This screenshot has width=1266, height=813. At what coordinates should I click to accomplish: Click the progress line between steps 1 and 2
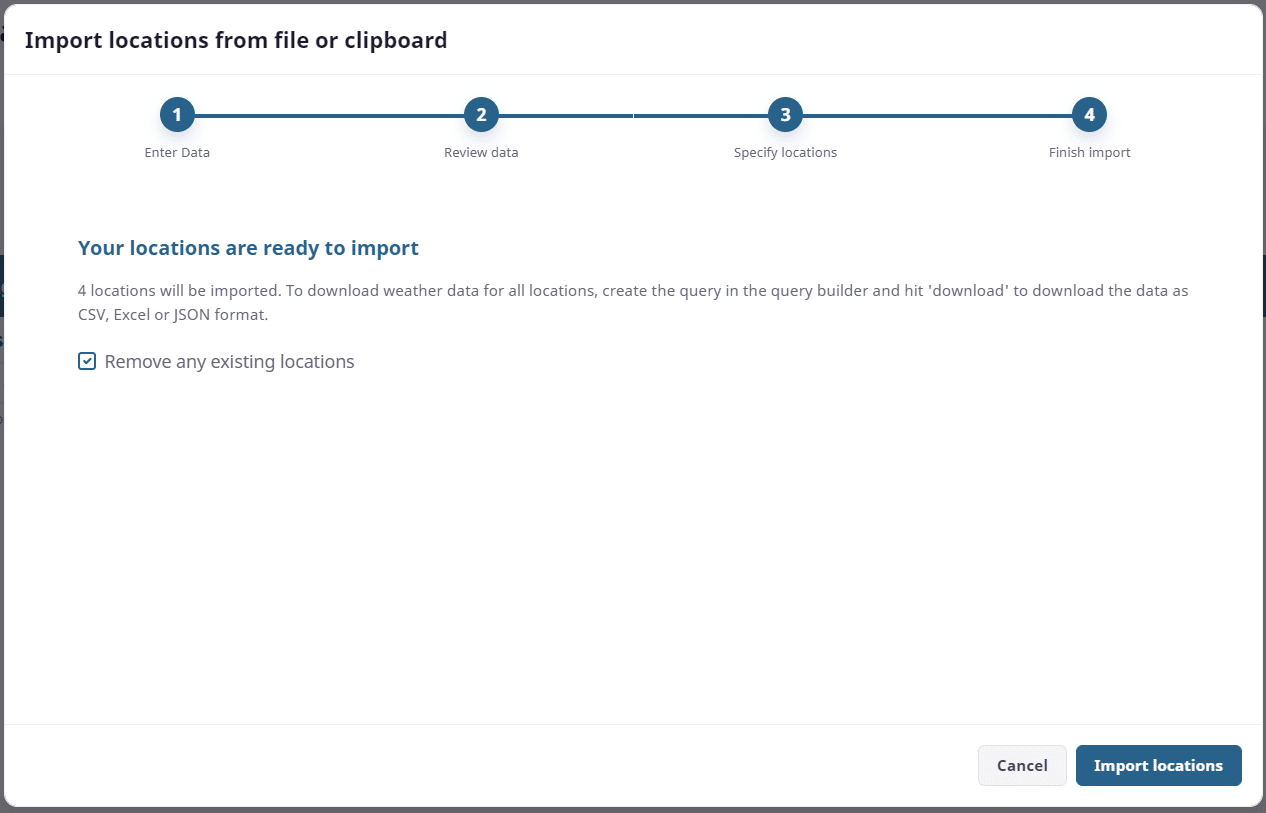pos(329,116)
